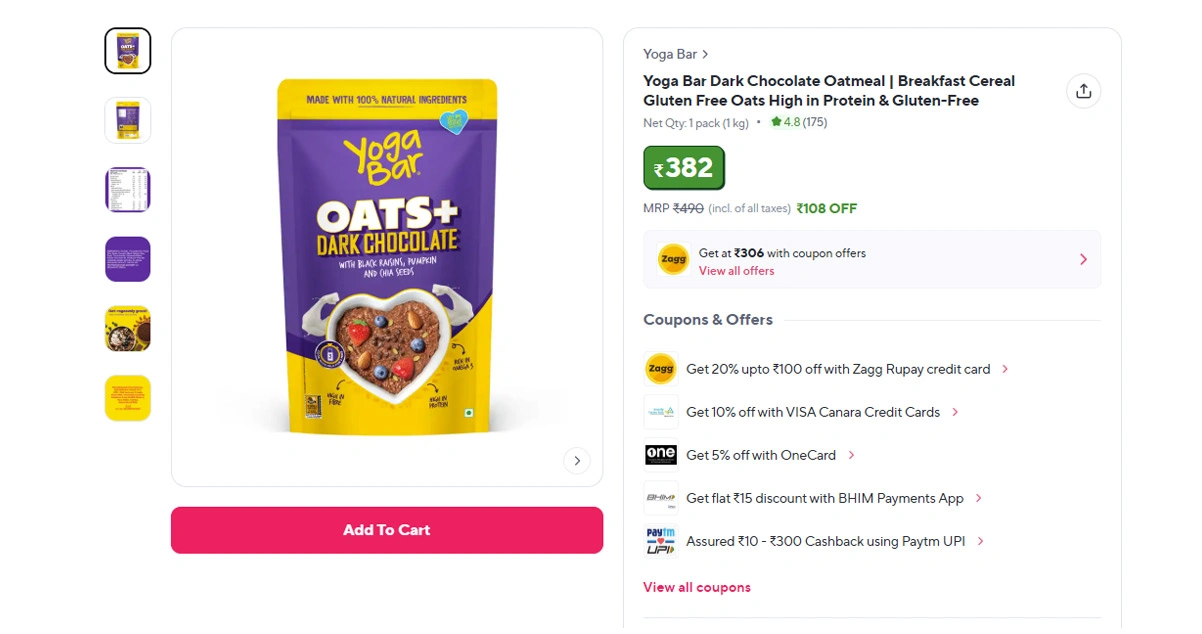Click the Paytm UPI cashback icon

pyautogui.click(x=661, y=541)
